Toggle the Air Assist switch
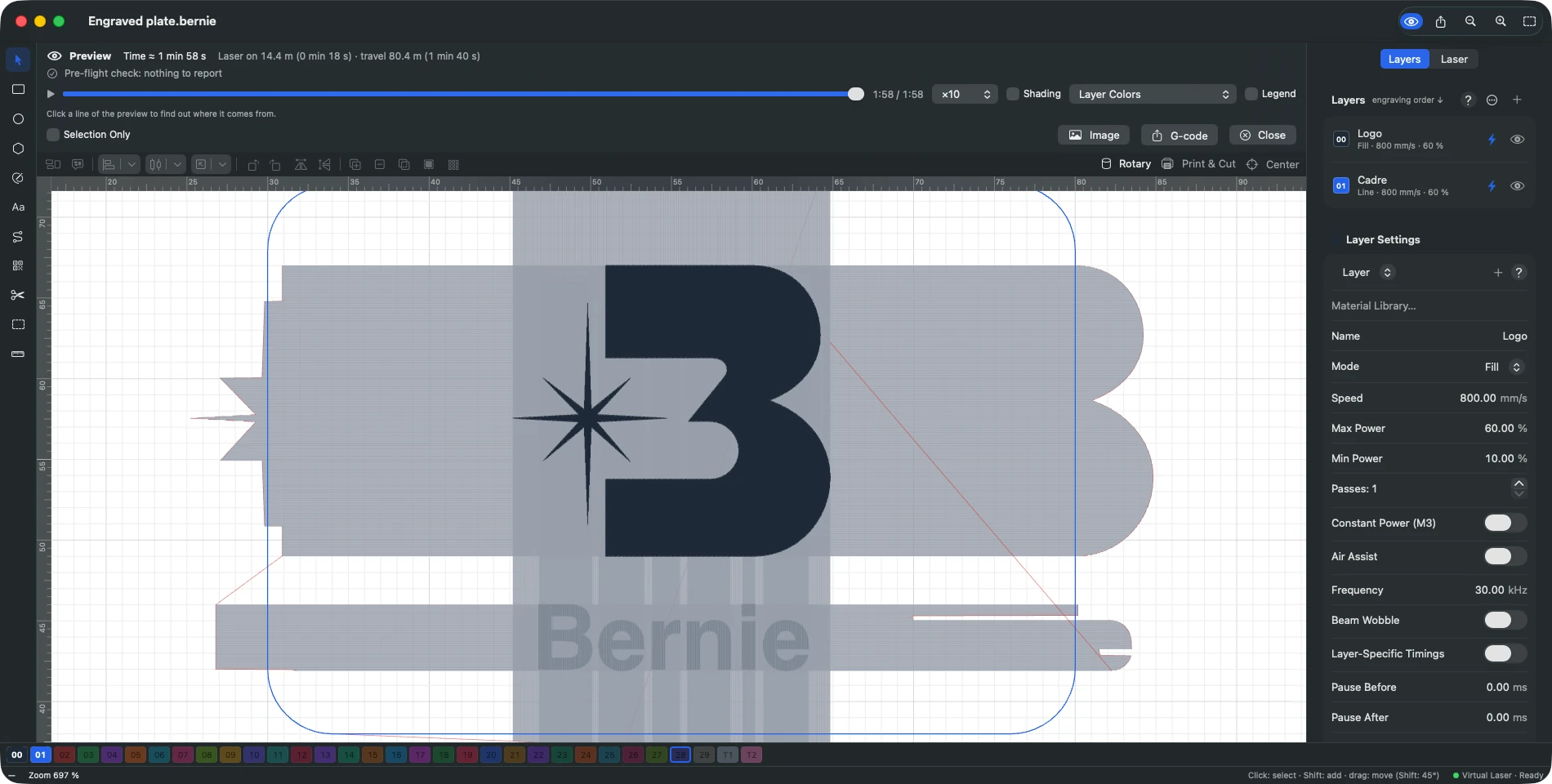The height and width of the screenshot is (784, 1552). pyautogui.click(x=1505, y=556)
